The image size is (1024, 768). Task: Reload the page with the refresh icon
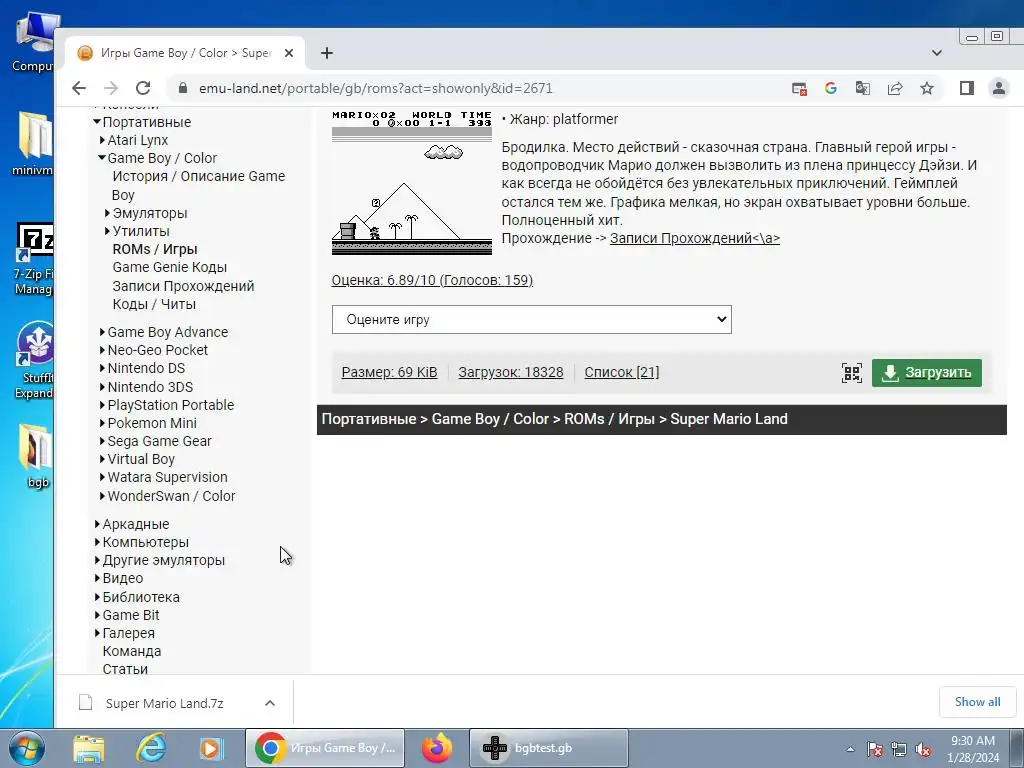point(143,88)
